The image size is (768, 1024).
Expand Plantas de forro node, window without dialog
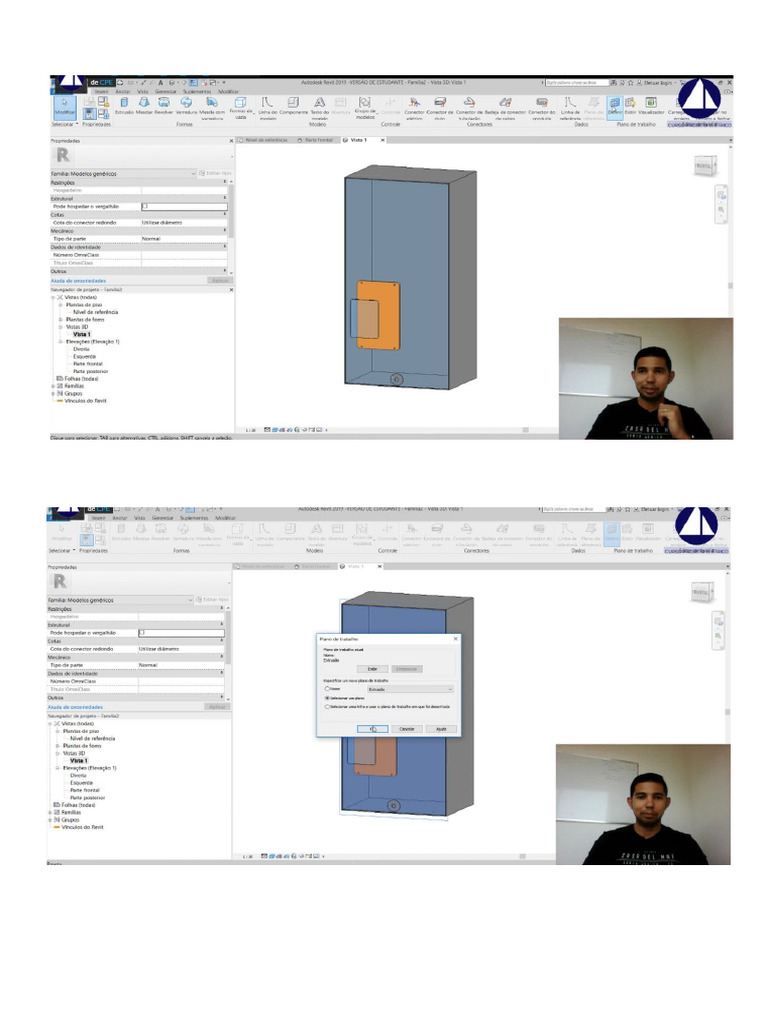click(x=61, y=319)
